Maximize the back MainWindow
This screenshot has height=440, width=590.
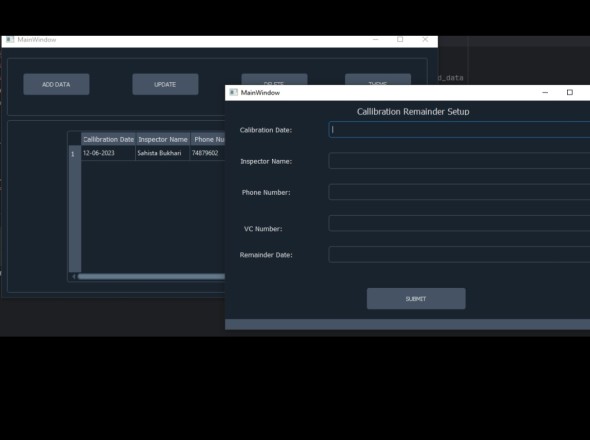click(400, 40)
